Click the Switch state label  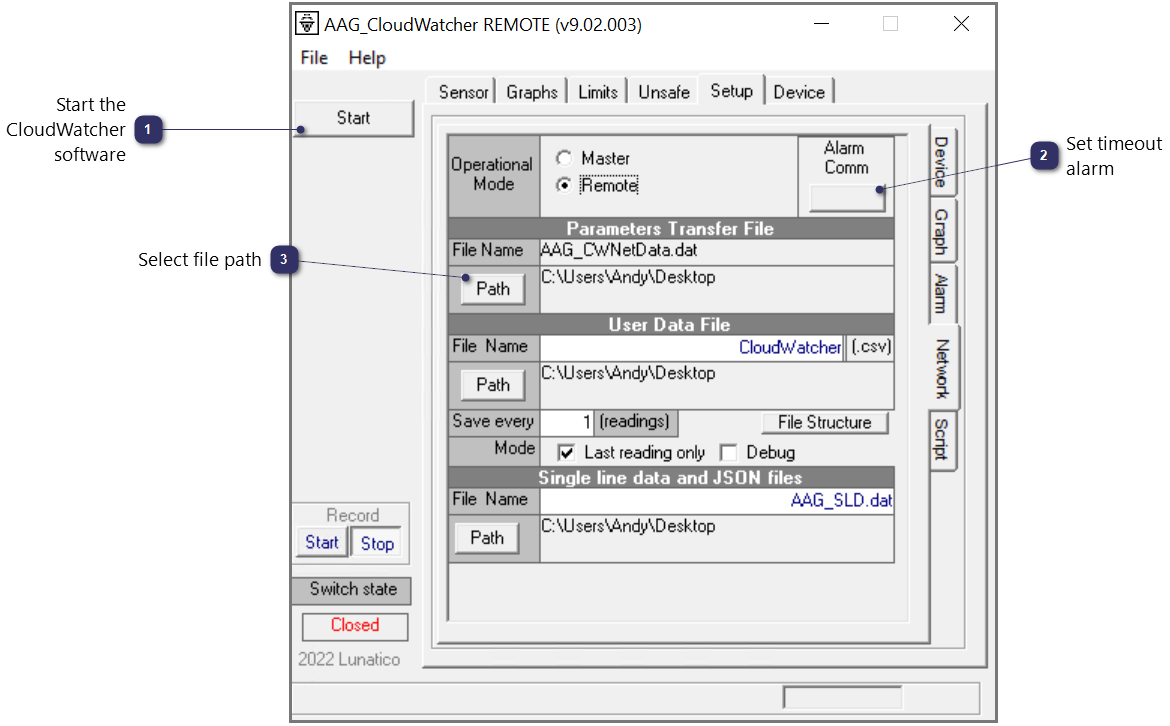[x=352, y=589]
